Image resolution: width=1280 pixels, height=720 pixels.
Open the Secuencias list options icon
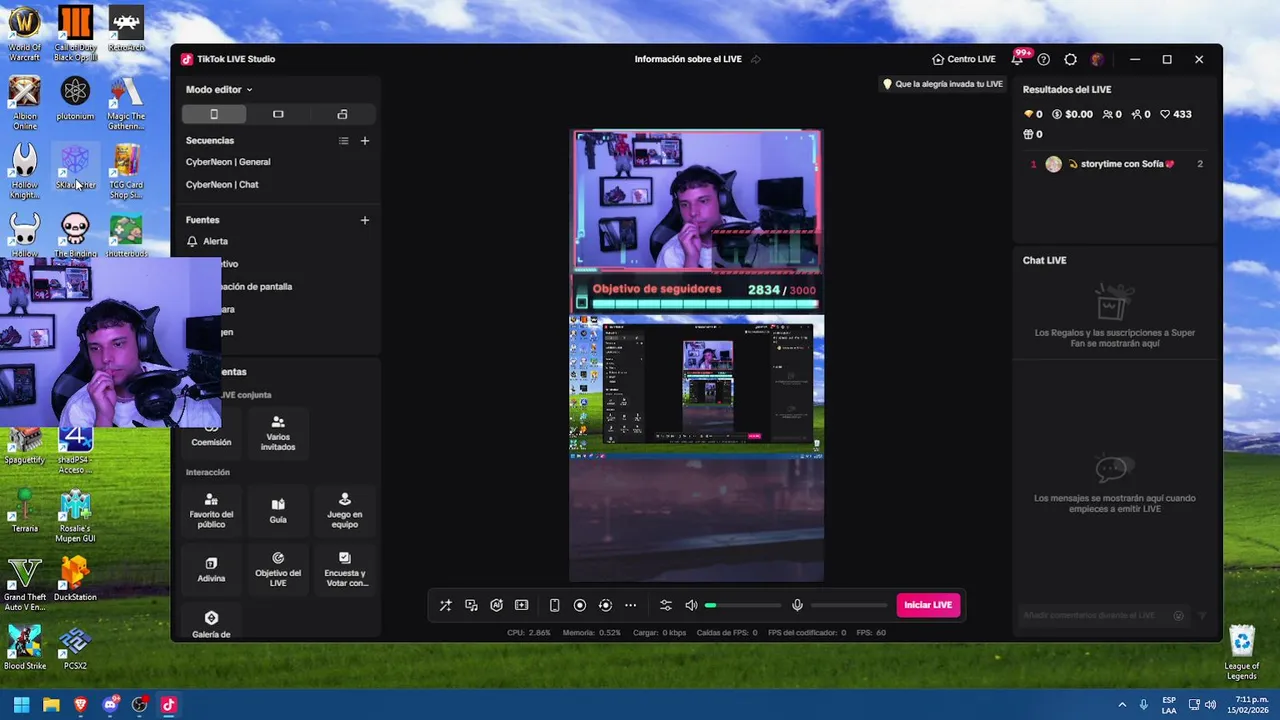[x=343, y=141]
